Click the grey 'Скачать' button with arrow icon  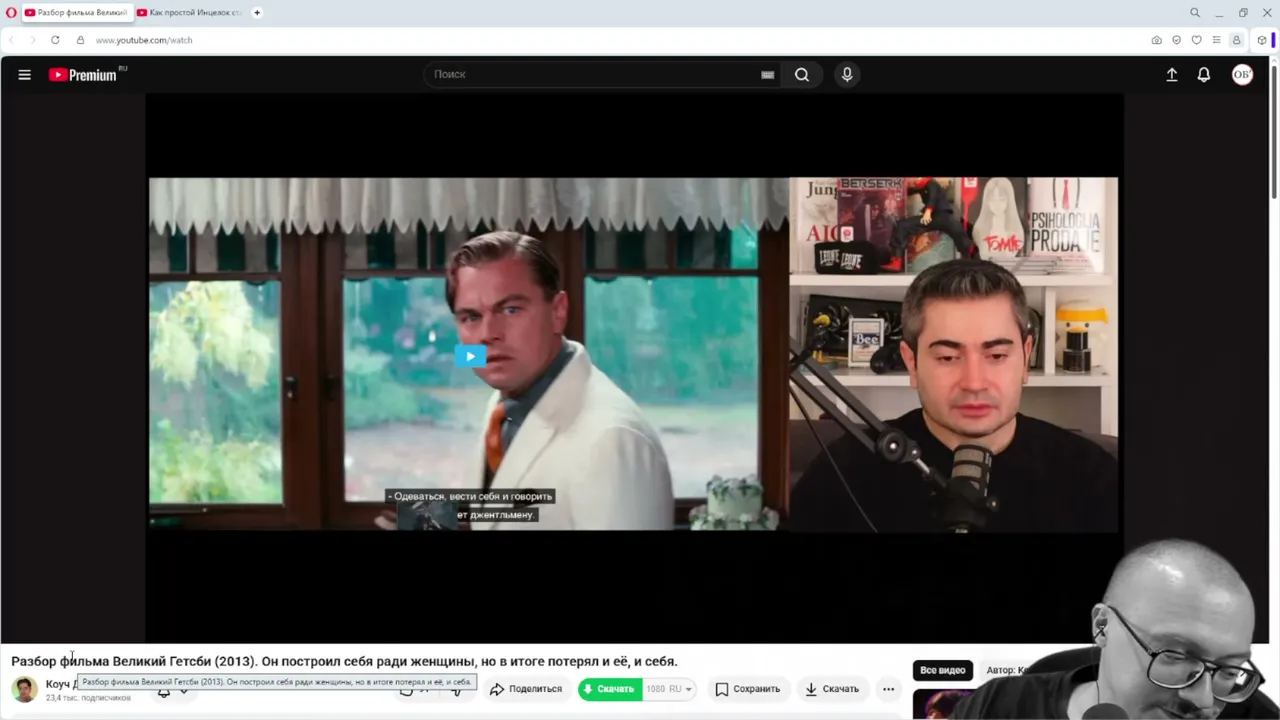[832, 689]
